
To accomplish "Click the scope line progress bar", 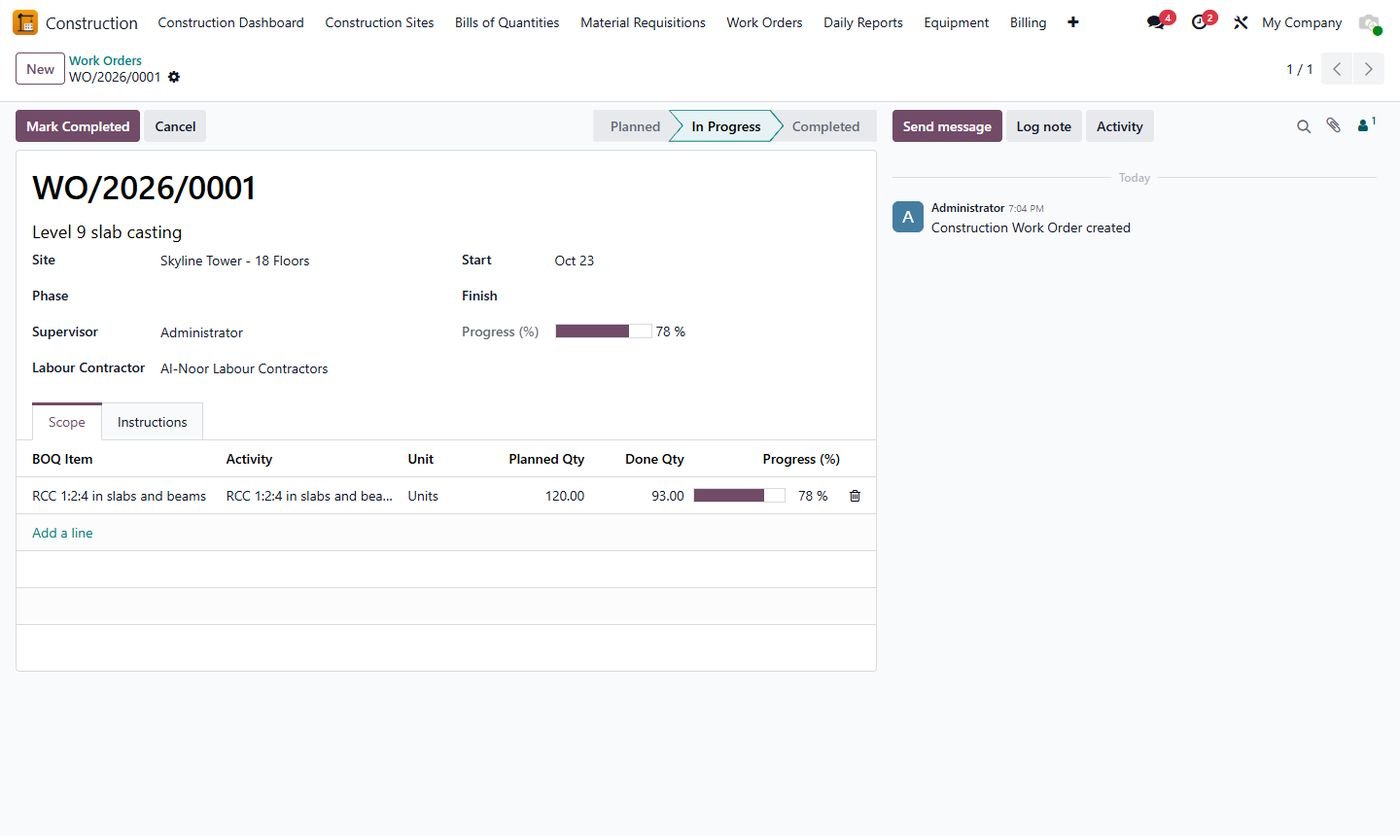I will (739, 495).
